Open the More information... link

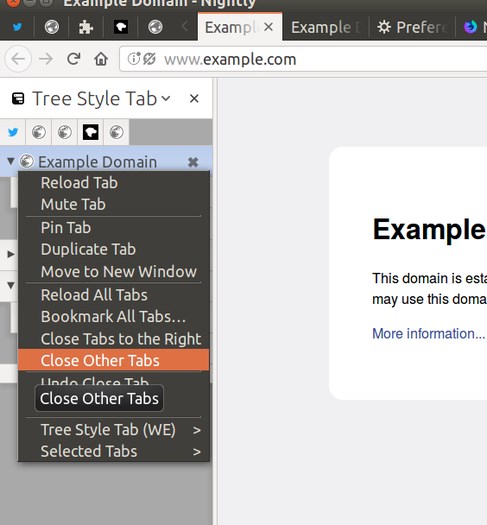click(x=428, y=333)
